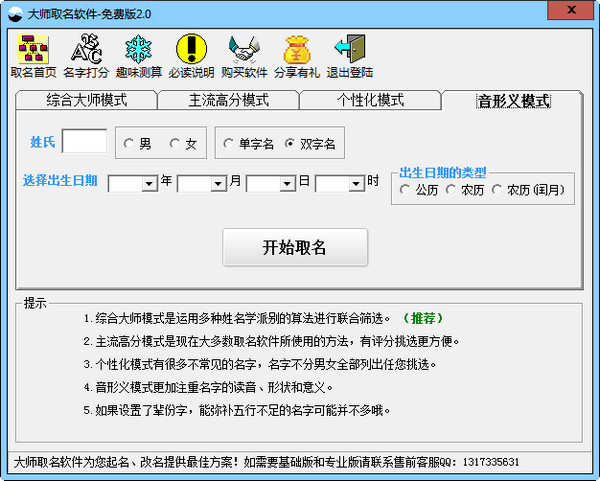Expand the 年 year dropdown
The image size is (600, 481).
148,184
